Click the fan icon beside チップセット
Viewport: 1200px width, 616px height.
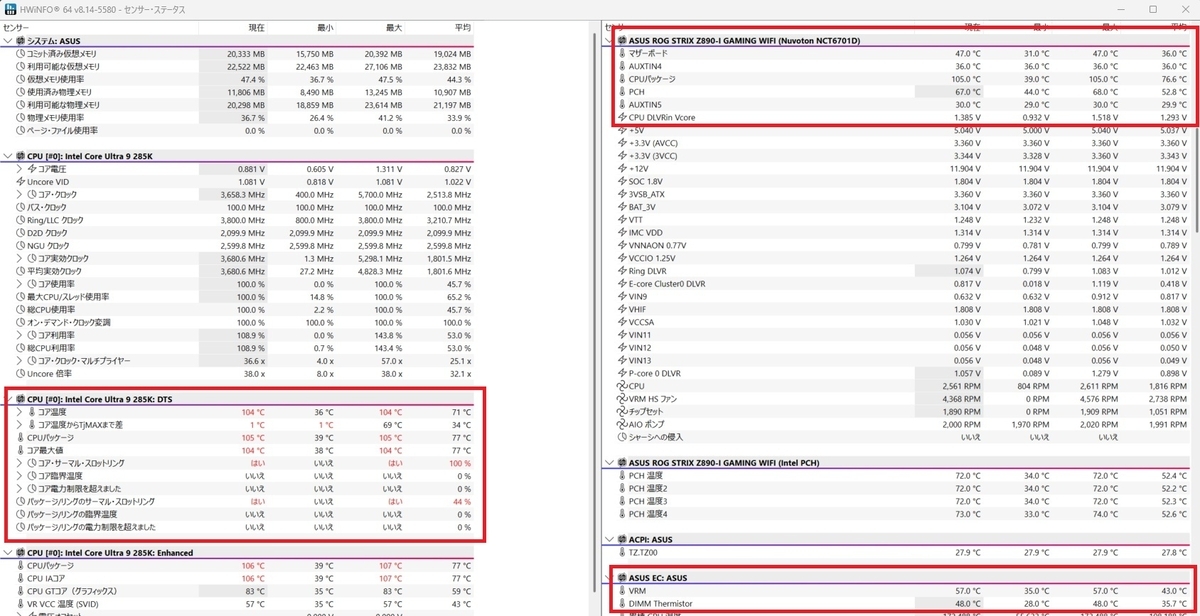pyautogui.click(x=622, y=411)
